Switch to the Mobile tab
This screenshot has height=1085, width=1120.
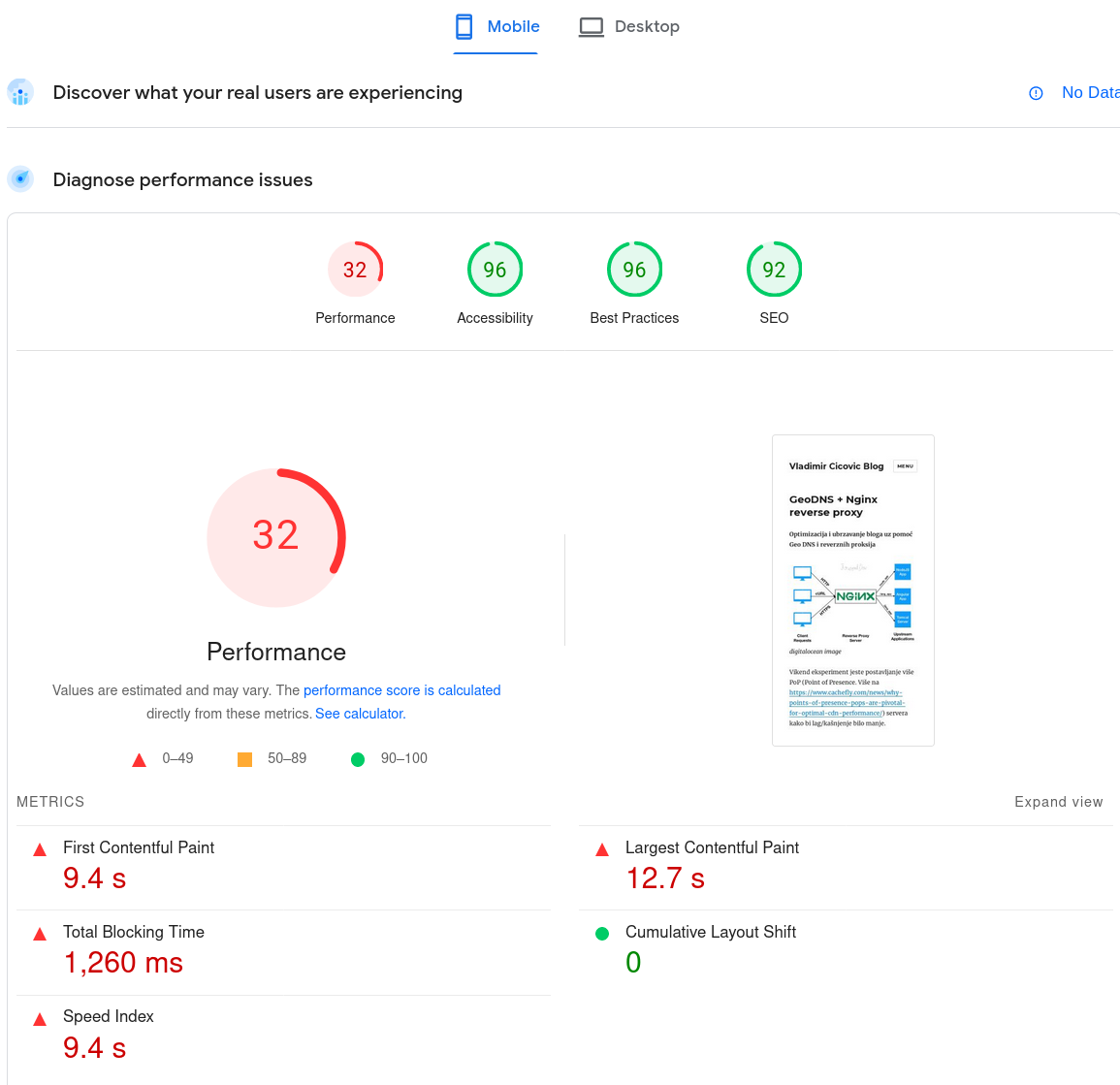point(496,27)
